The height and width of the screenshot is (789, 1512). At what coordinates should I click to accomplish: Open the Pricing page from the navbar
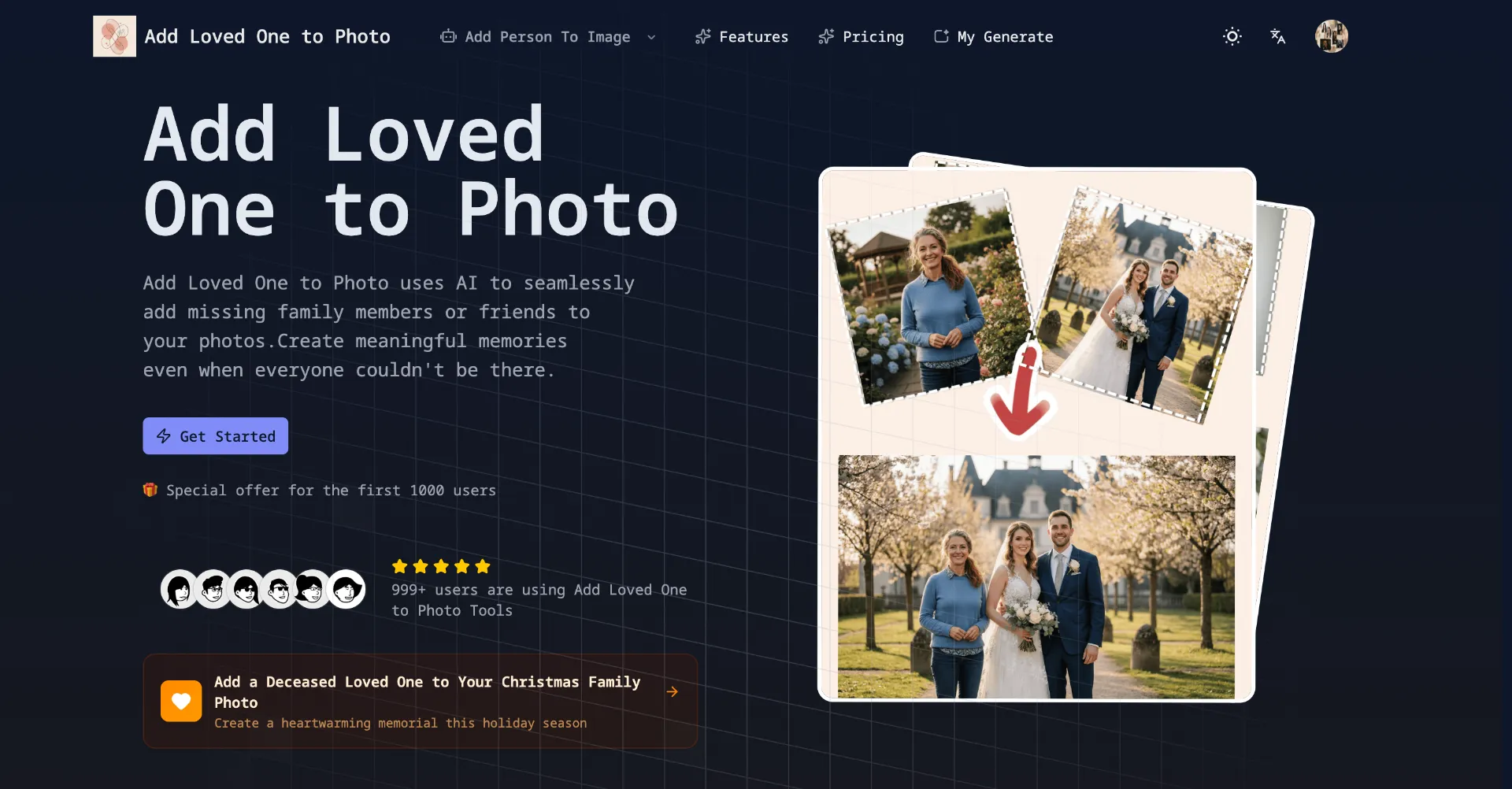pyautogui.click(x=873, y=36)
